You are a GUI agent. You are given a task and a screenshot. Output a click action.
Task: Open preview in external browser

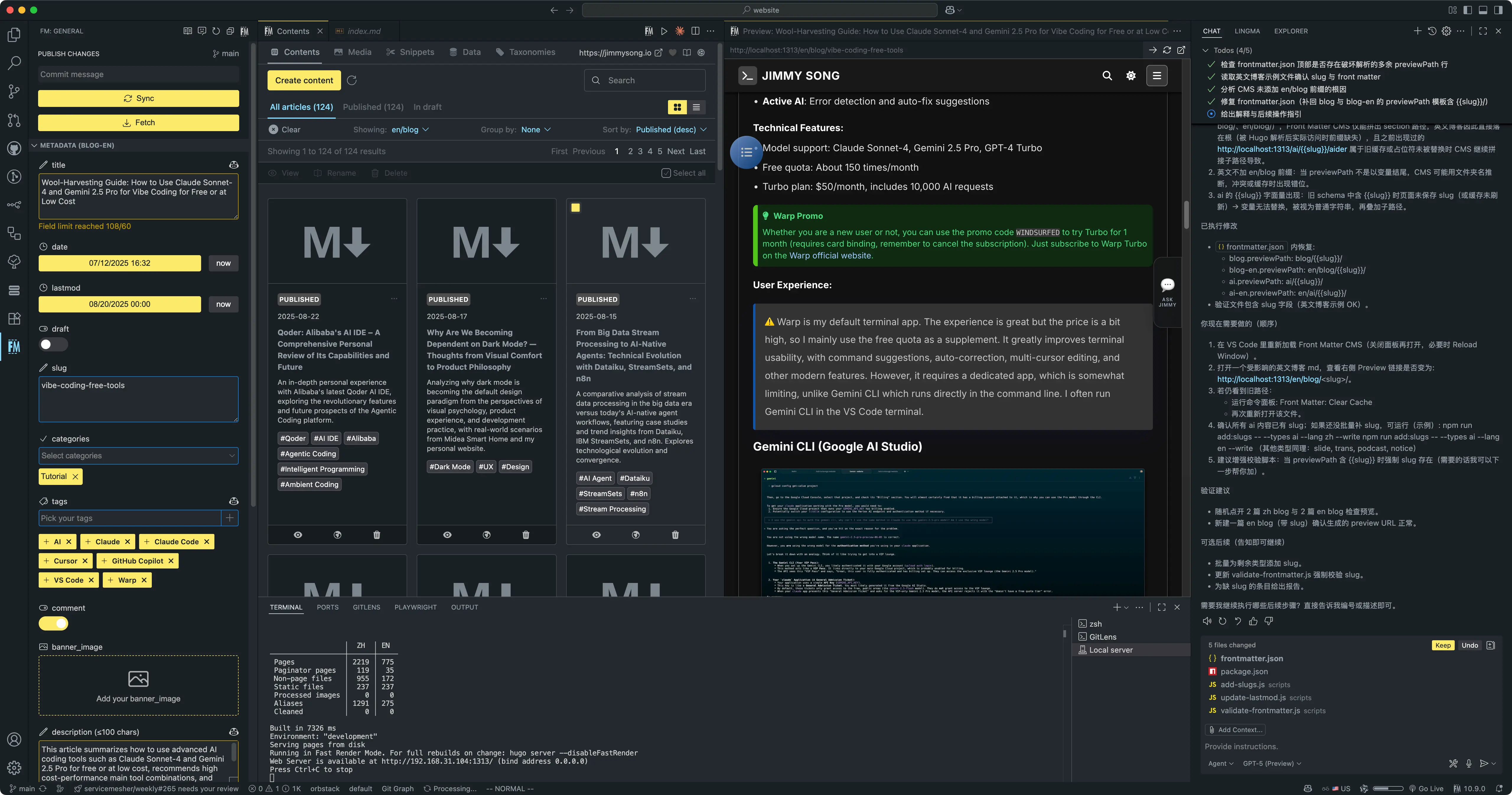coord(1181,50)
